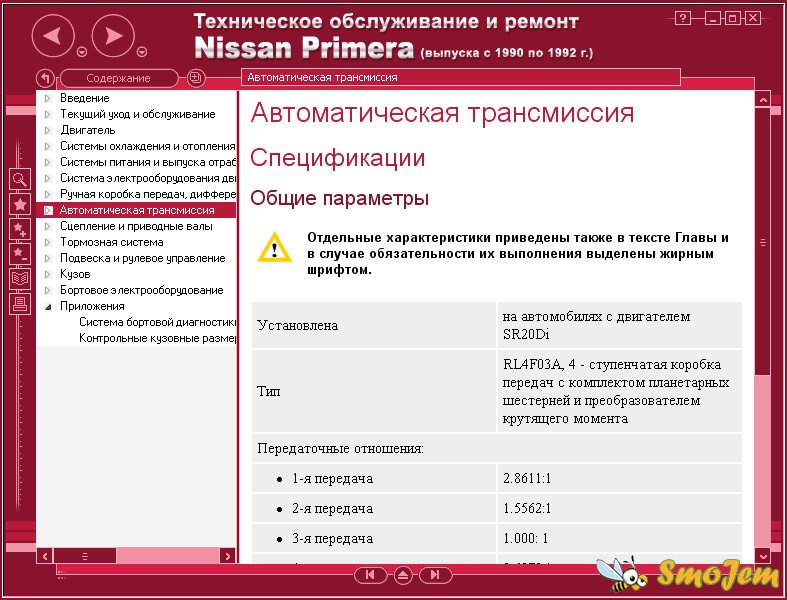Viewport: 787px width, 600px height.
Task: Open the Содержание tab
Action: [x=118, y=78]
